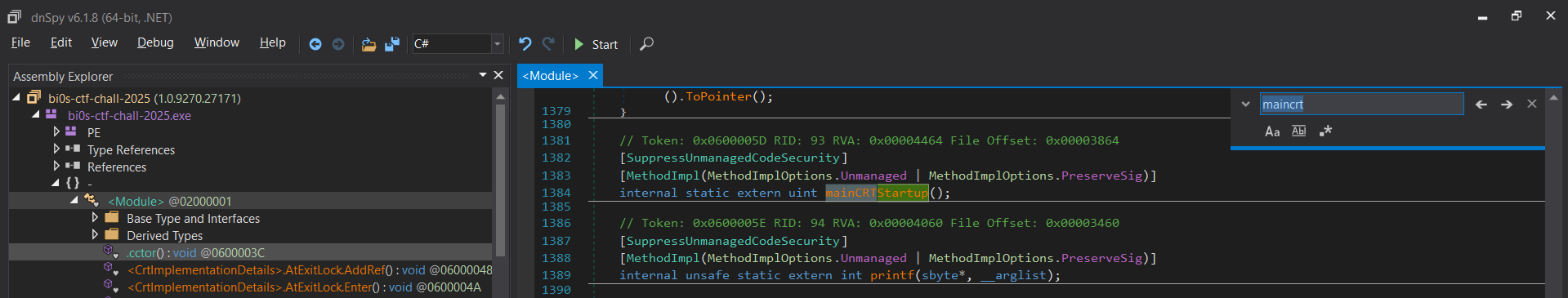Open the C# language dropdown

click(x=497, y=44)
